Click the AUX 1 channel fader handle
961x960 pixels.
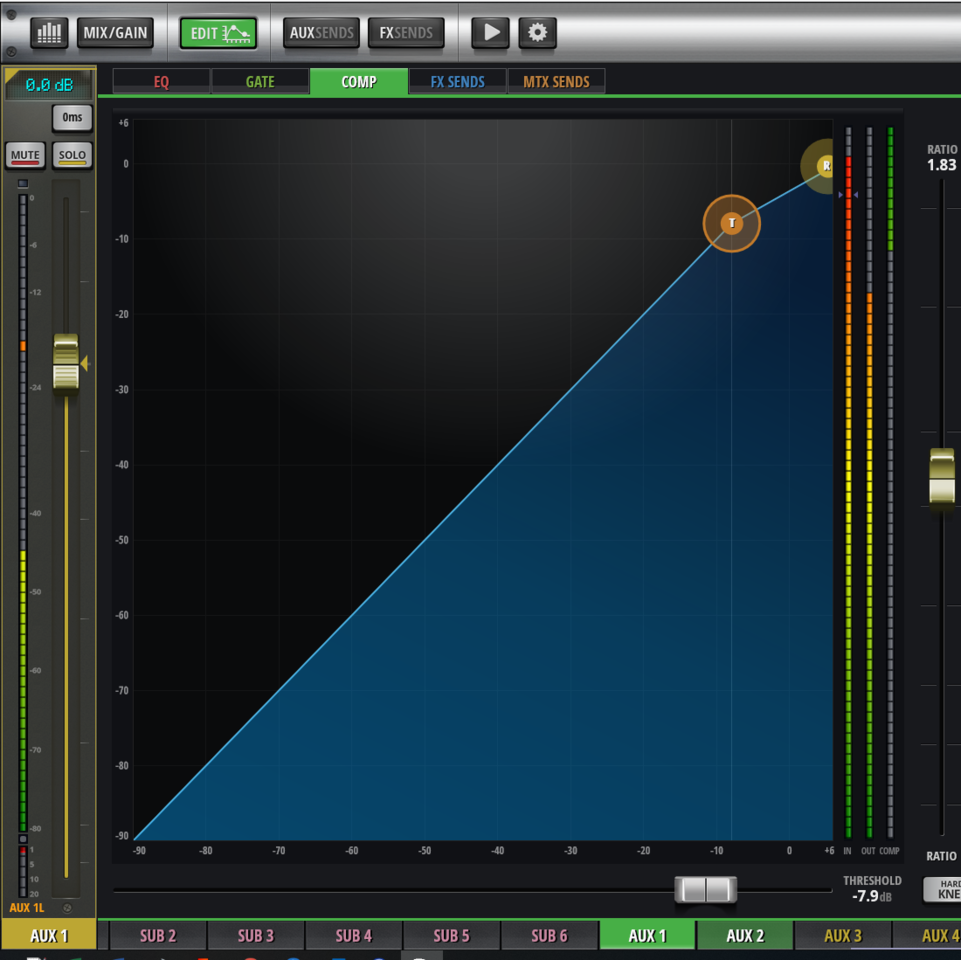(x=66, y=362)
